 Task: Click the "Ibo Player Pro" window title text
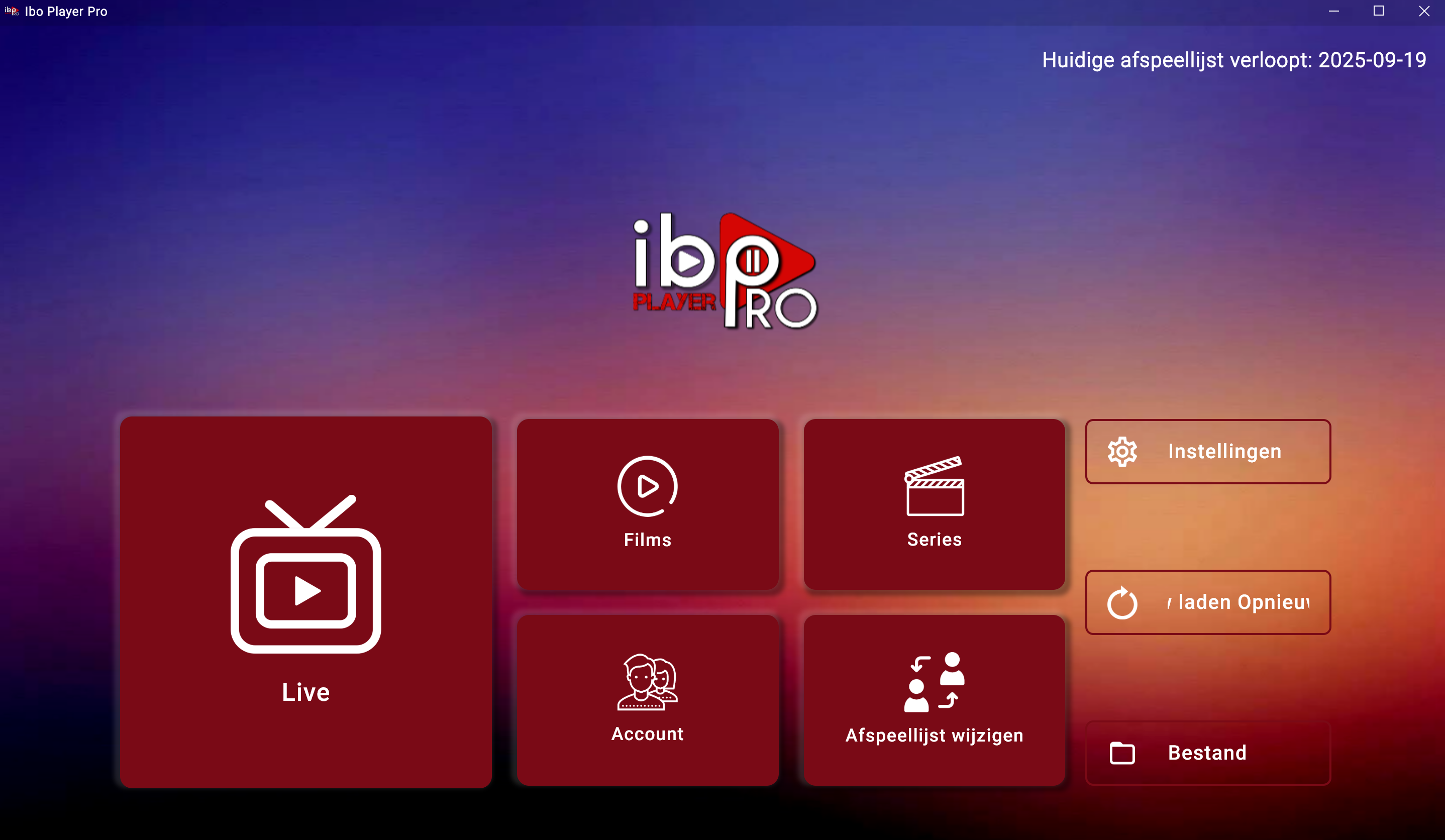tap(66, 12)
